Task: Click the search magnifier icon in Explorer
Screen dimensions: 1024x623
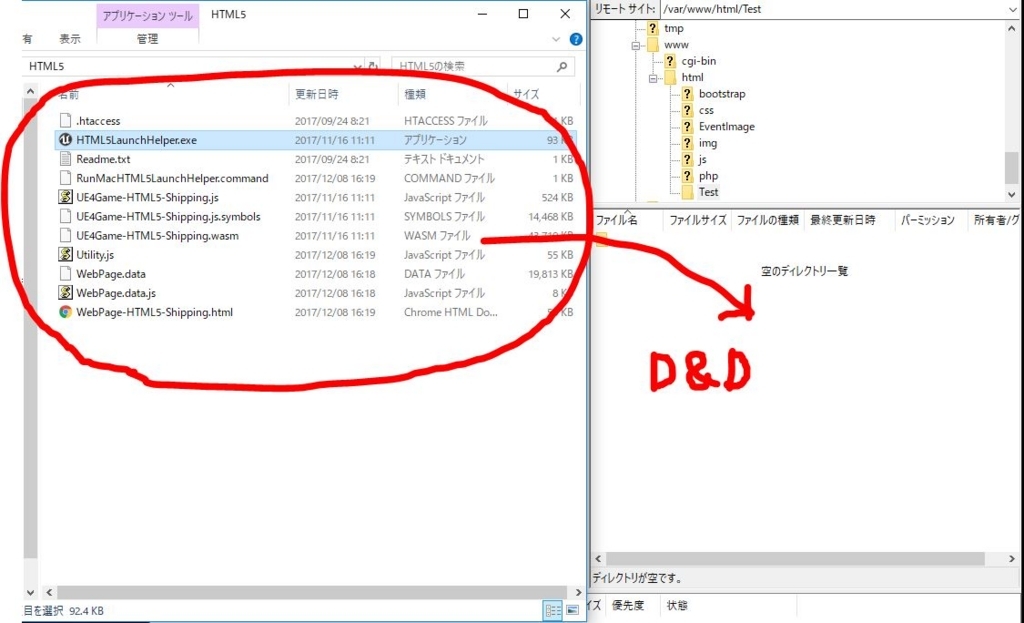Action: click(x=562, y=67)
